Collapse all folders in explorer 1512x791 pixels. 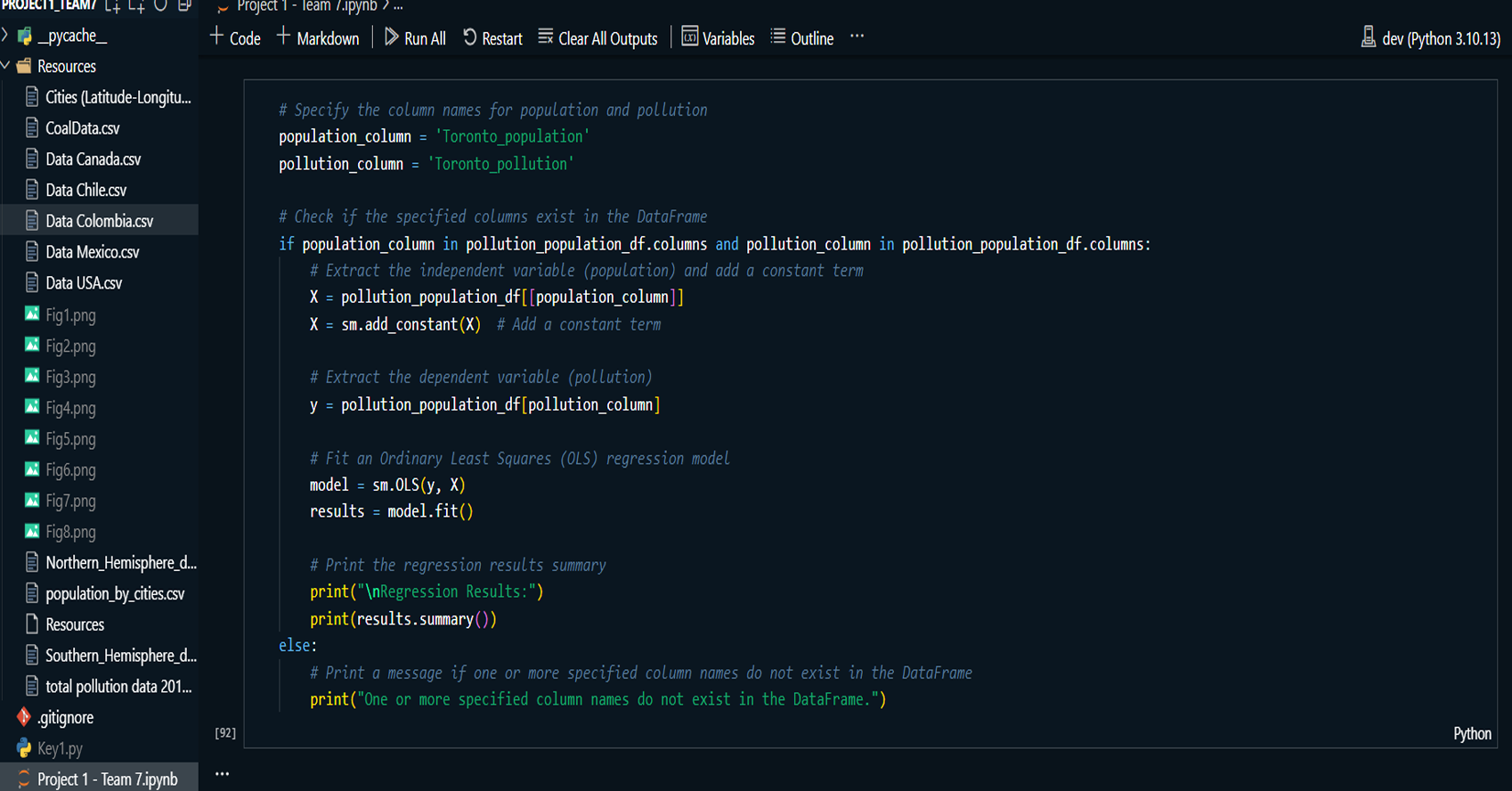coord(184,5)
